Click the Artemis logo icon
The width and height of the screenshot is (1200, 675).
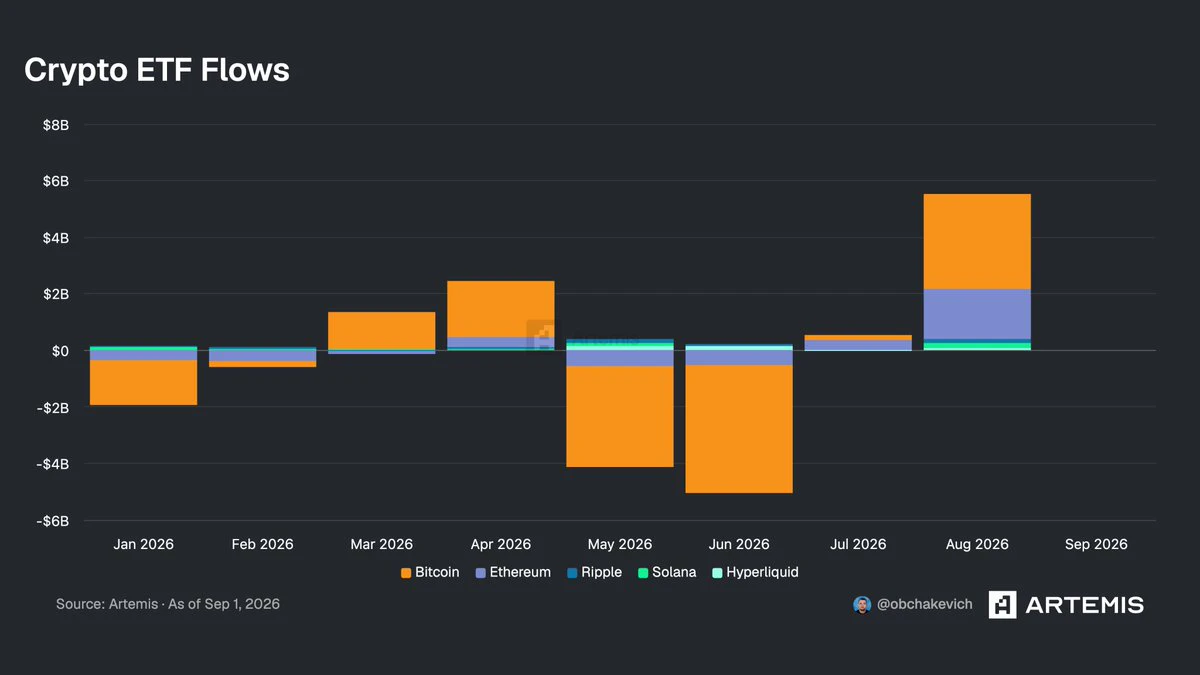(1002, 604)
